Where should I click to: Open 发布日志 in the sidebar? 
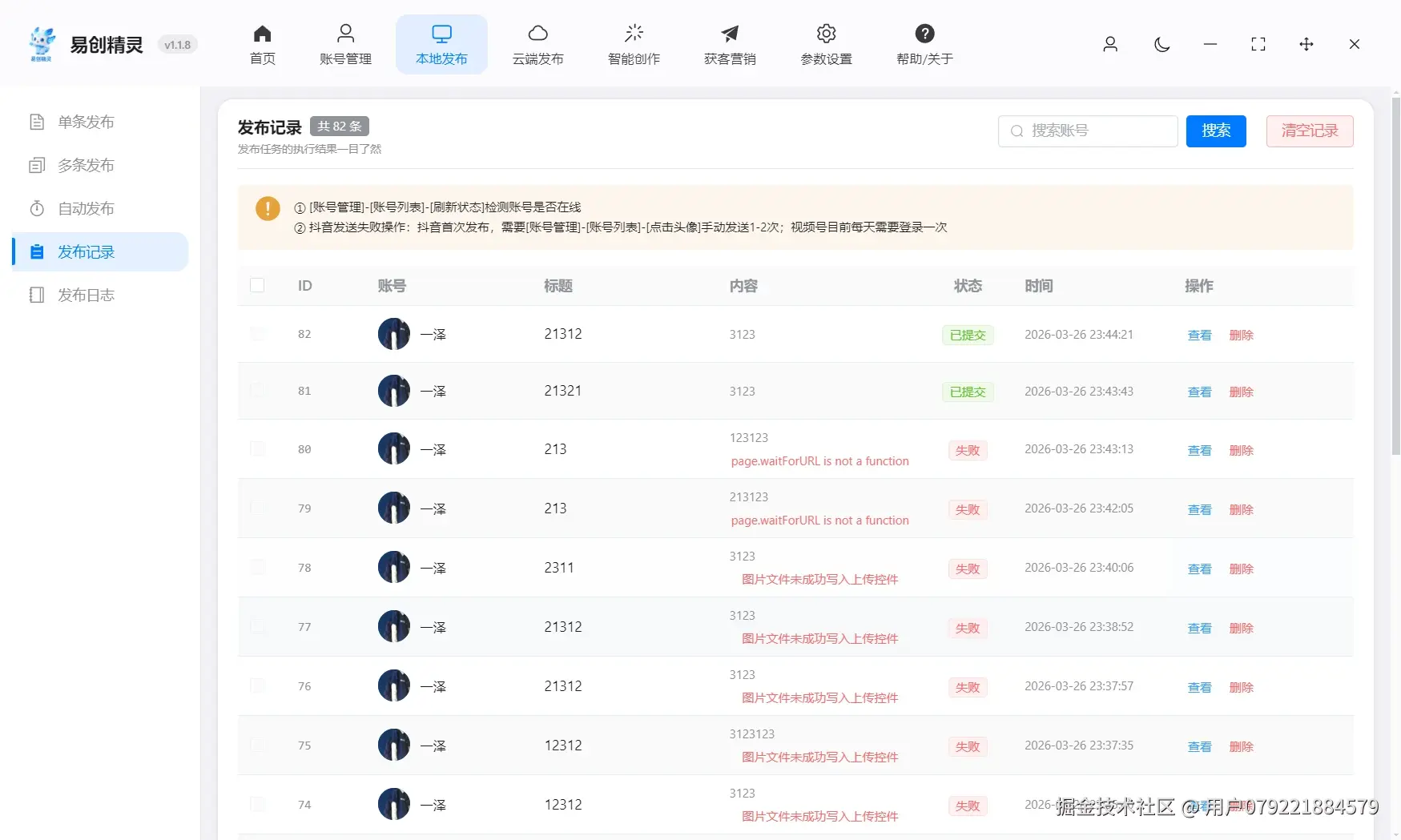coord(84,294)
